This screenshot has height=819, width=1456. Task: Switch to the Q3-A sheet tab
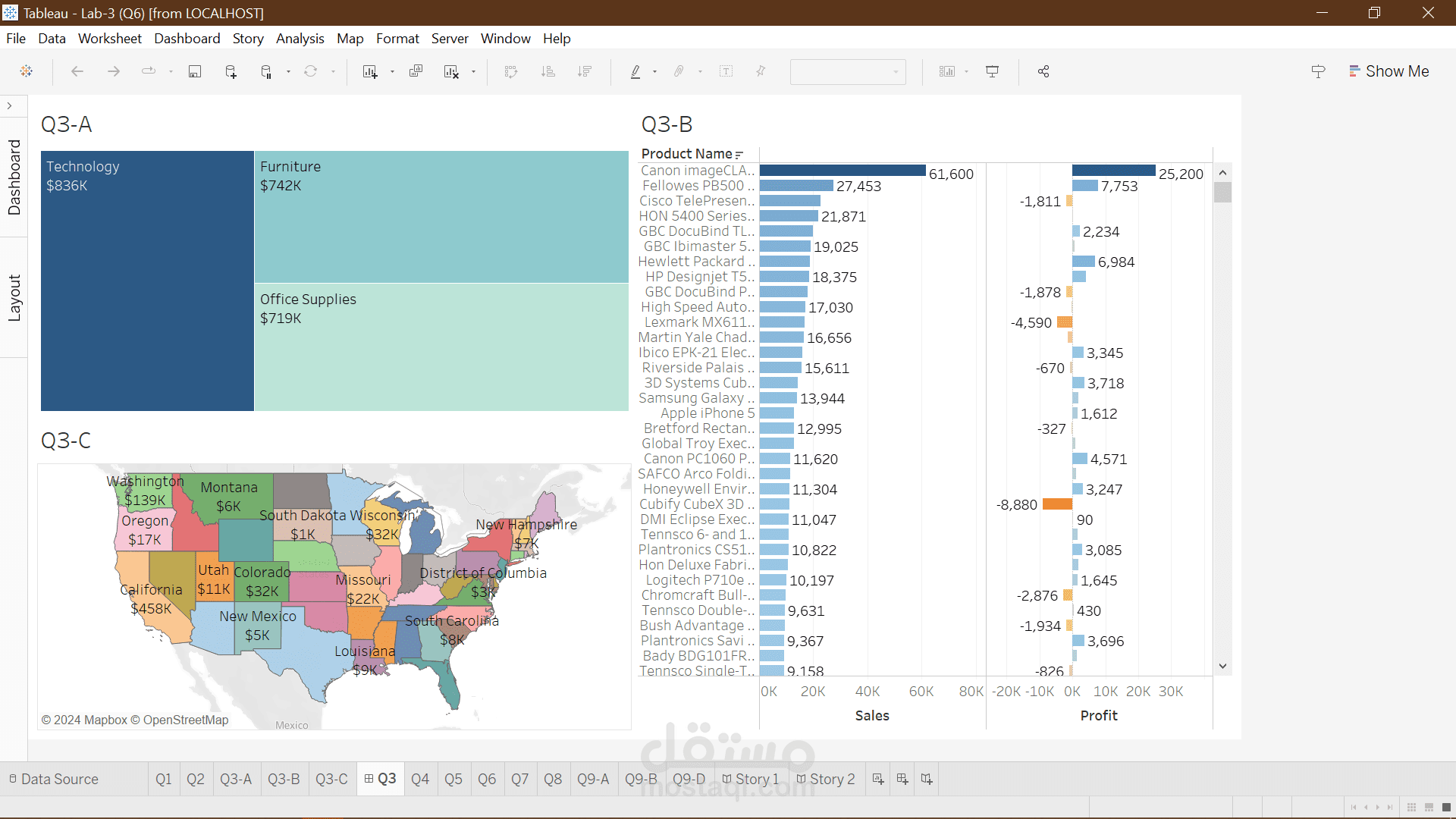(x=236, y=779)
